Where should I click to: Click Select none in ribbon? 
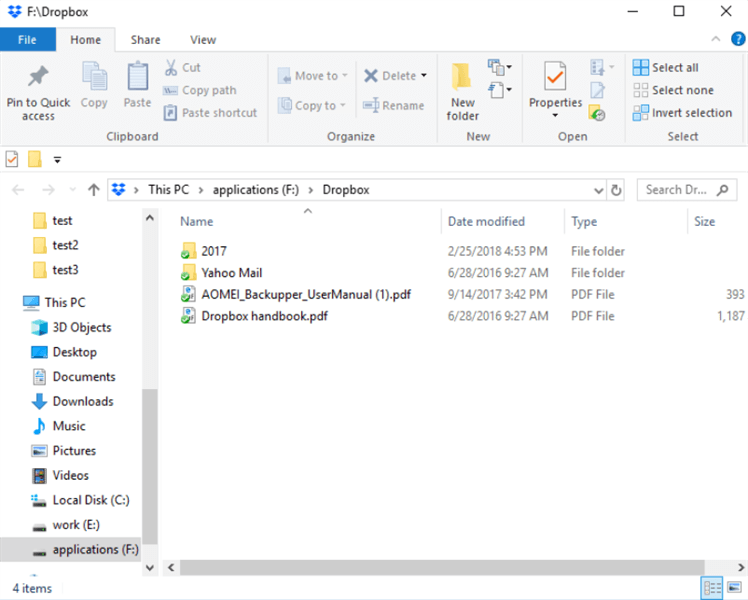click(674, 90)
